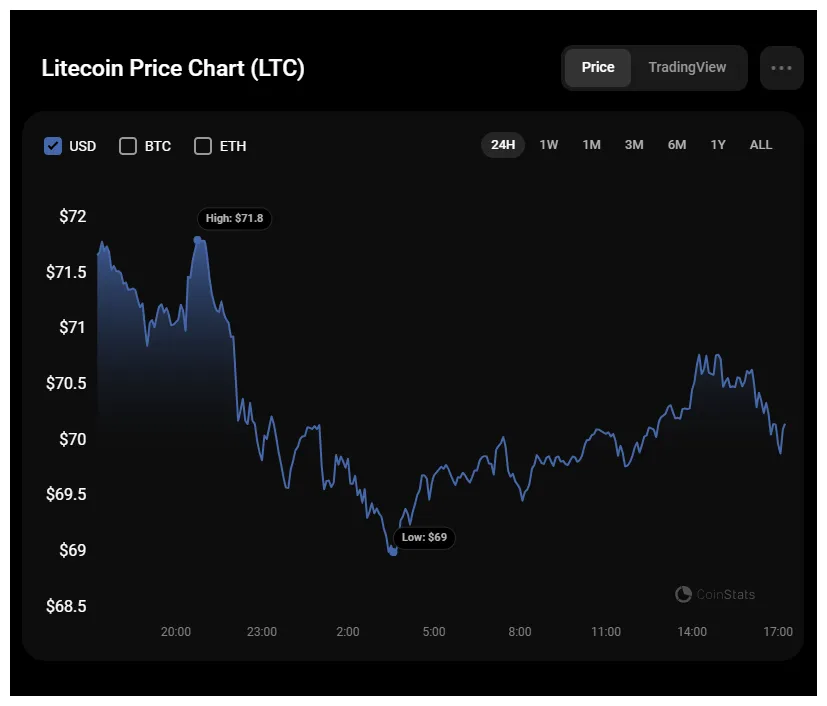Click the $72 price axis label
The width and height of the screenshot is (827, 706).
(x=71, y=216)
